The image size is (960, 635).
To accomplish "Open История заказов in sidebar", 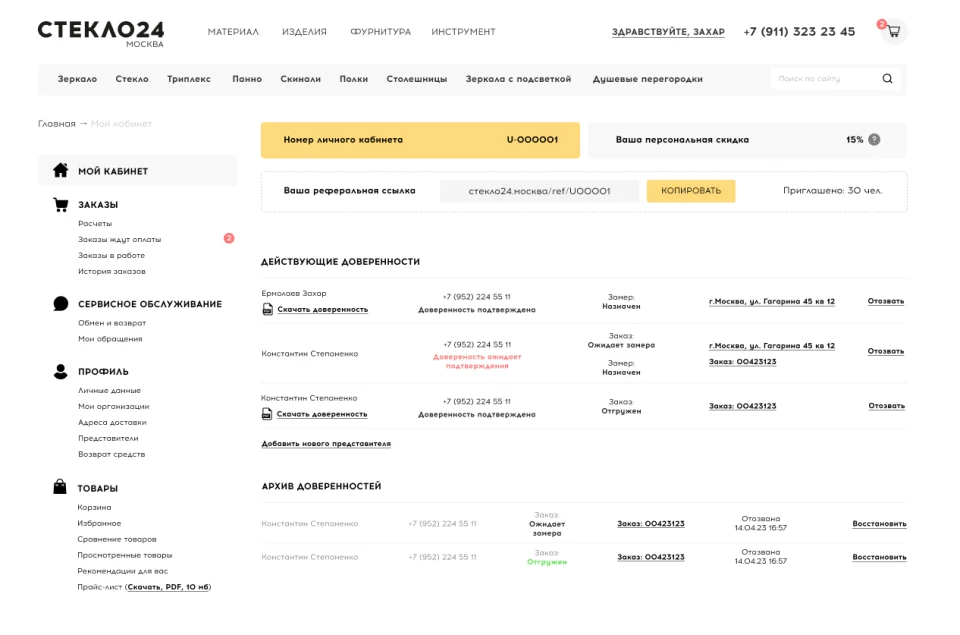I will click(111, 271).
